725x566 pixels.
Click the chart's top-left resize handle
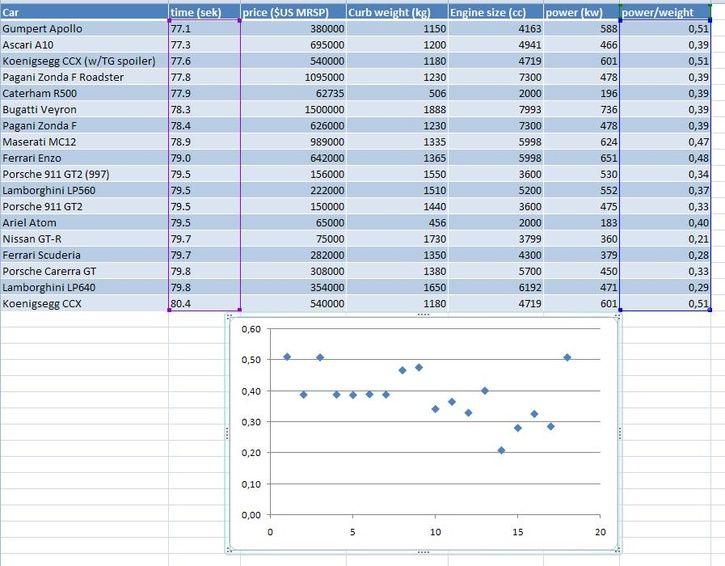(x=229, y=316)
